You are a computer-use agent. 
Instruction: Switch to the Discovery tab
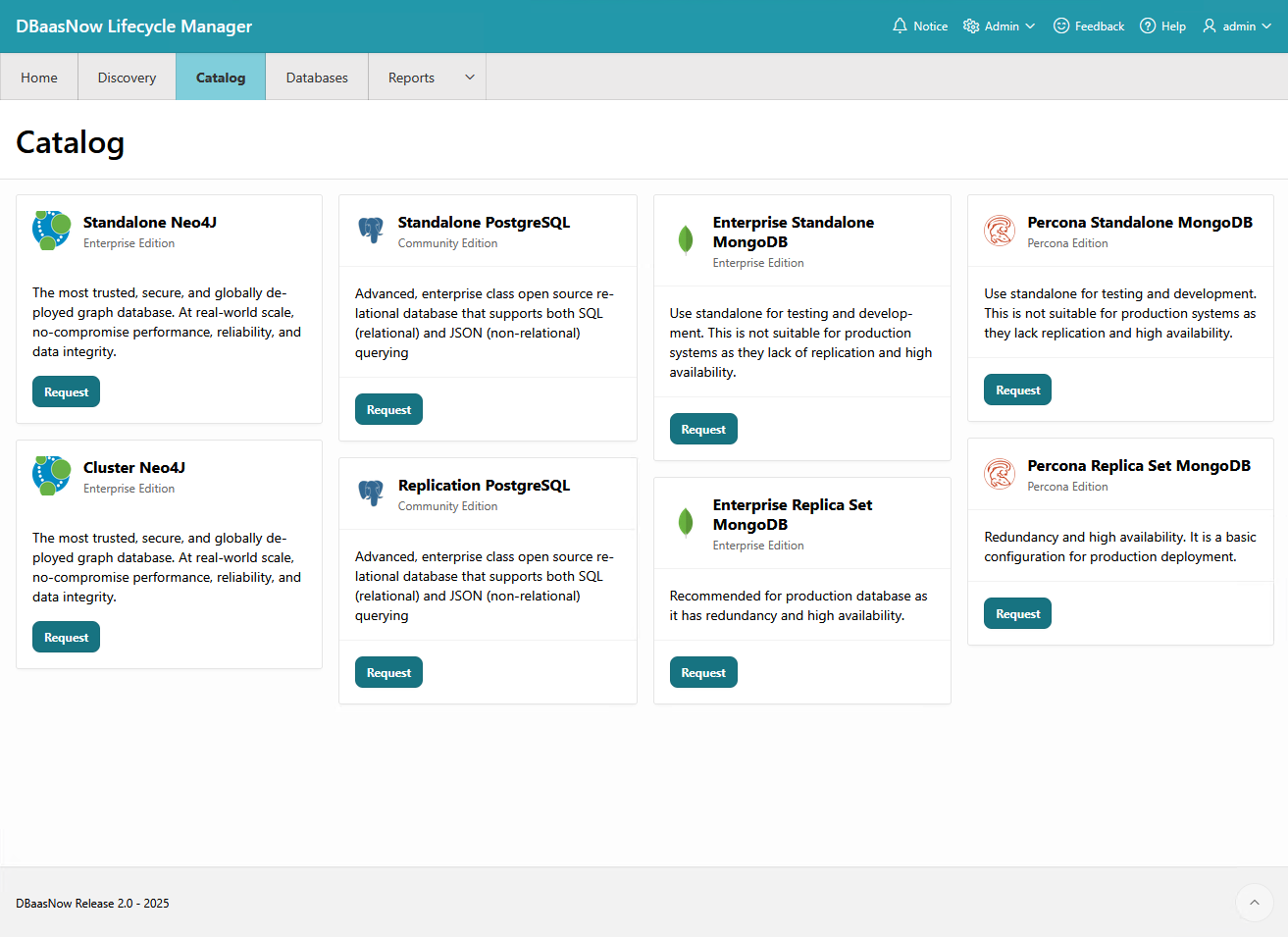[127, 78]
